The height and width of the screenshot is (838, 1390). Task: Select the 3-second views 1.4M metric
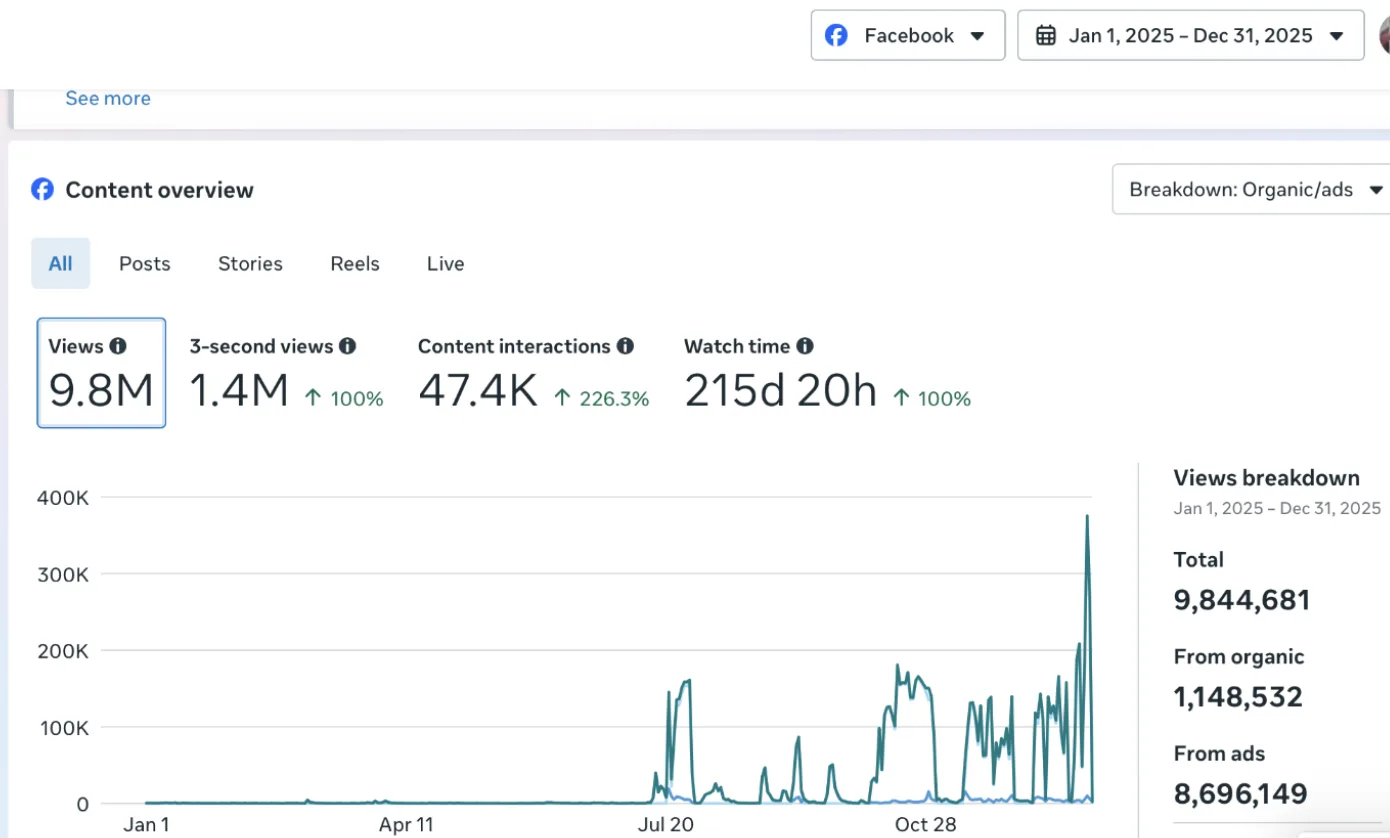(x=286, y=373)
